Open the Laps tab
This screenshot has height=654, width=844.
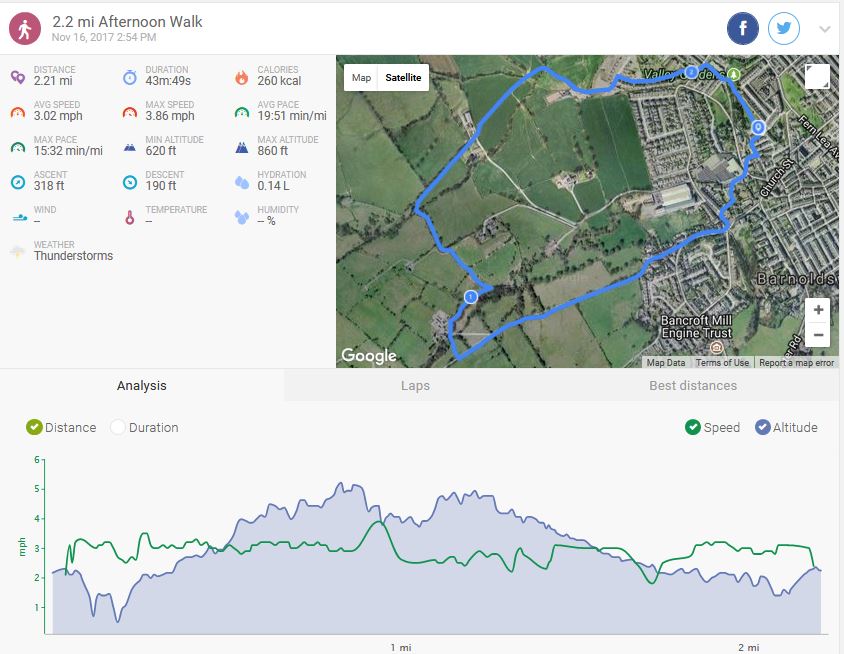[x=415, y=386]
